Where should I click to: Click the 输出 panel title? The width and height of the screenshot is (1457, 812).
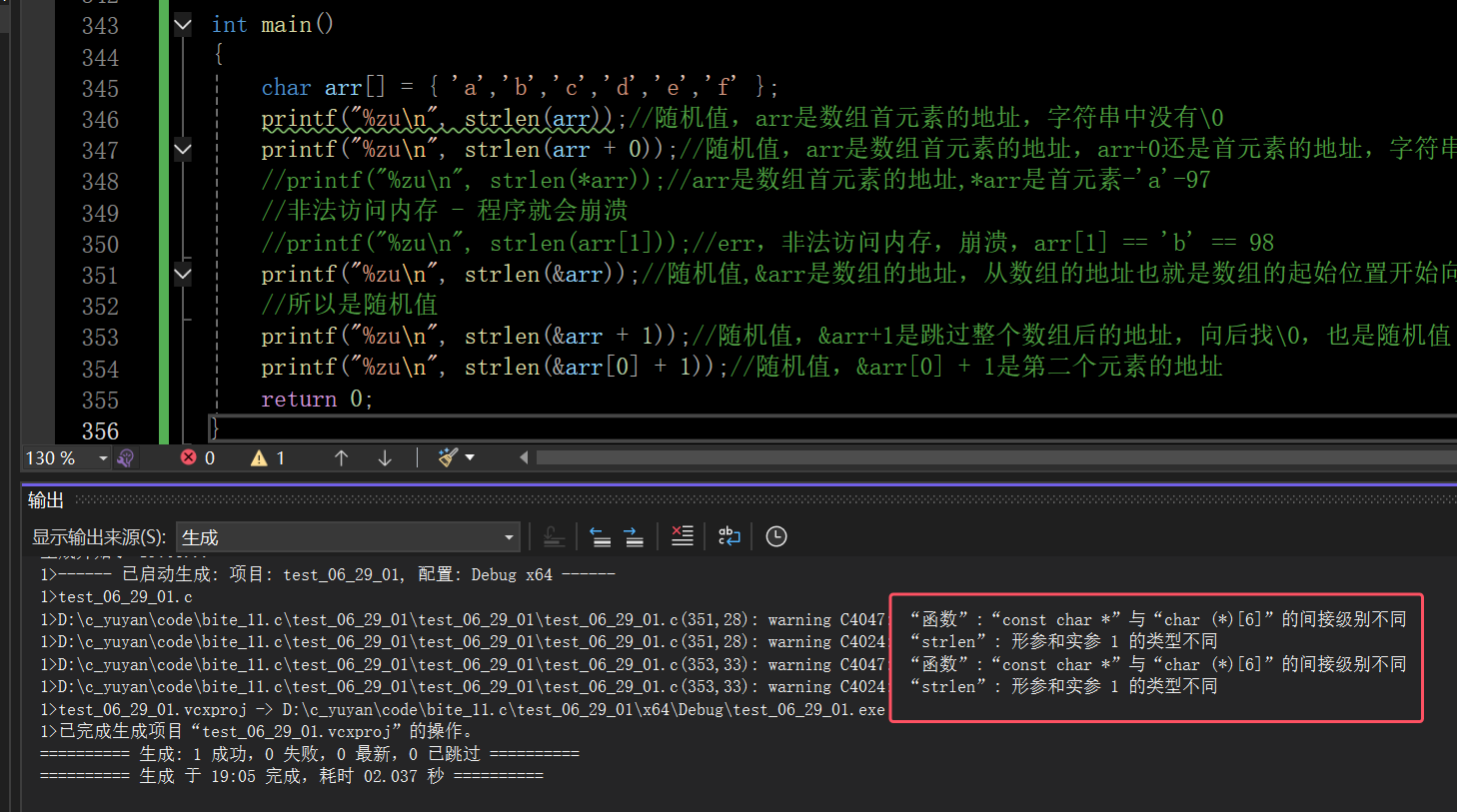[x=46, y=500]
